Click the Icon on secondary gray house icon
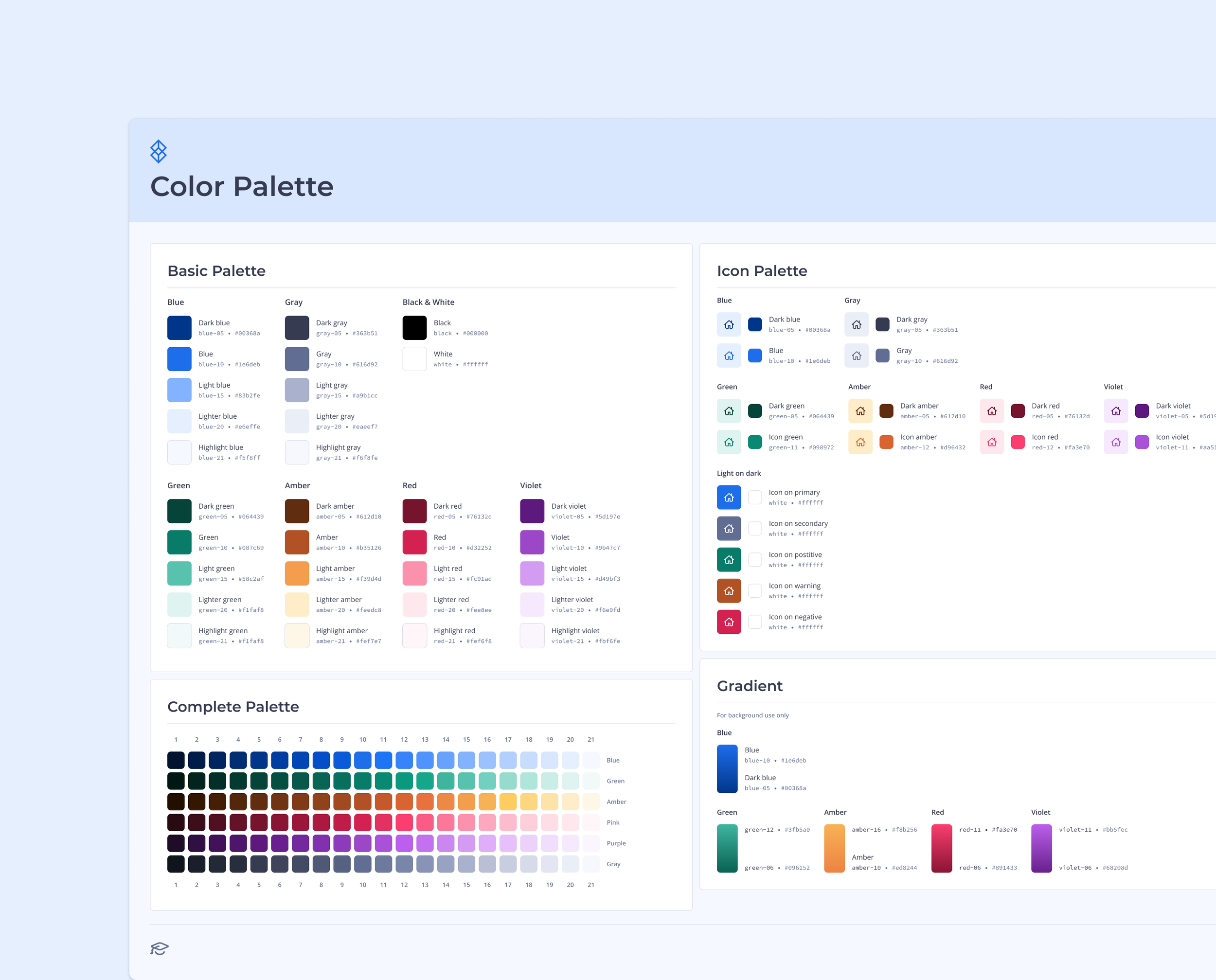1216x980 pixels. [x=729, y=528]
